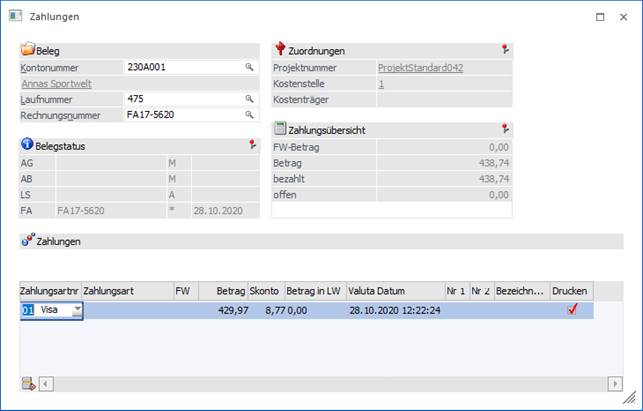
Task: Open the Annas Sportwelt account link
Action: click(56, 83)
